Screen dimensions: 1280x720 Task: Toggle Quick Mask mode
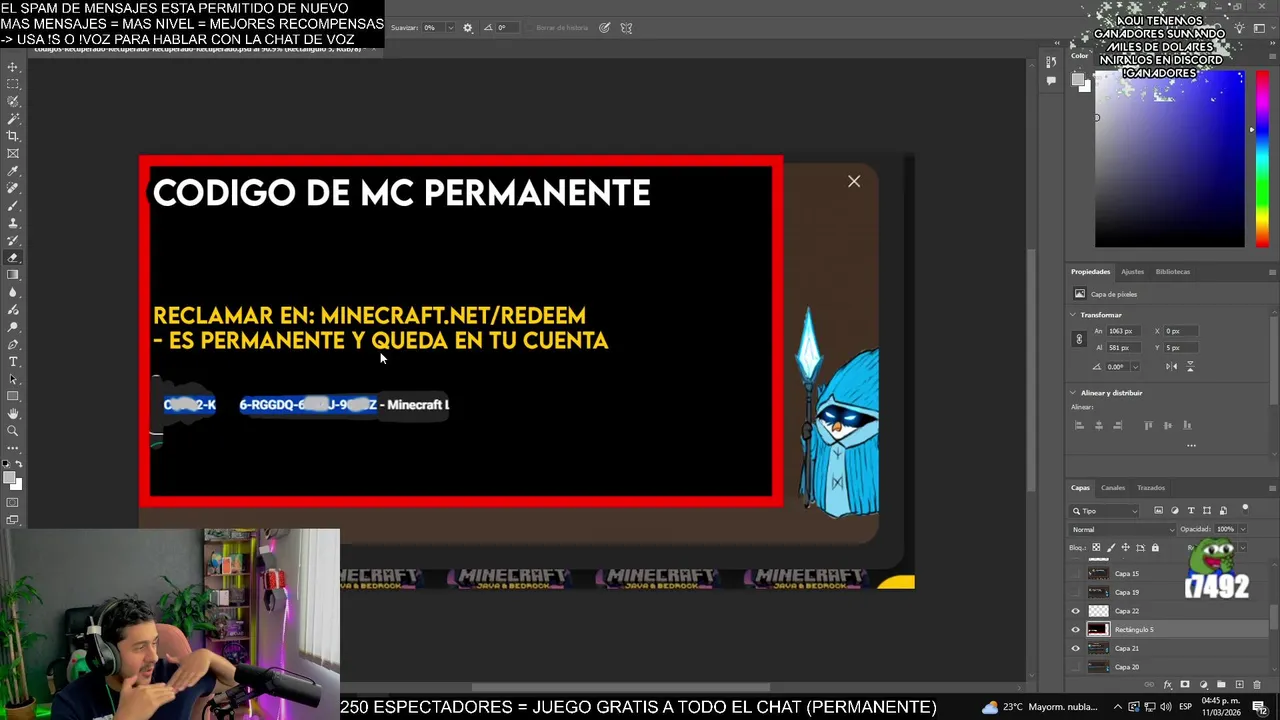13,503
